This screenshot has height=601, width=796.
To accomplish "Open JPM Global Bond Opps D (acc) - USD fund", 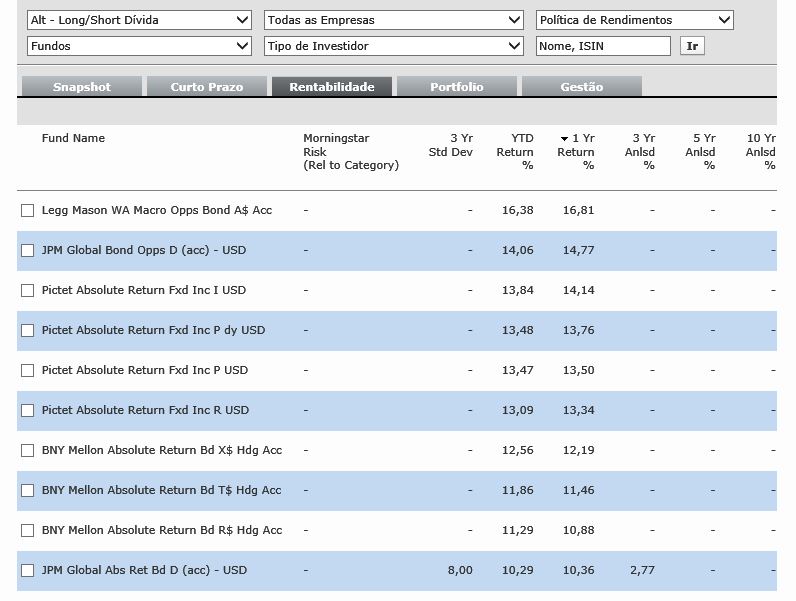I will [144, 250].
